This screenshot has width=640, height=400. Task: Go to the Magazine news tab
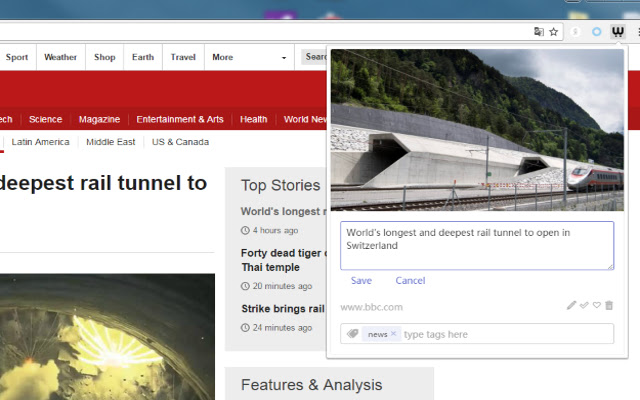point(99,119)
